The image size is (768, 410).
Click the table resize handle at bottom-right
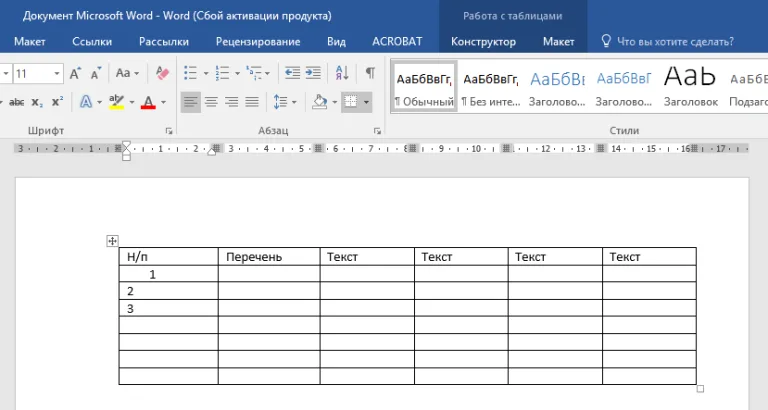click(x=700, y=389)
